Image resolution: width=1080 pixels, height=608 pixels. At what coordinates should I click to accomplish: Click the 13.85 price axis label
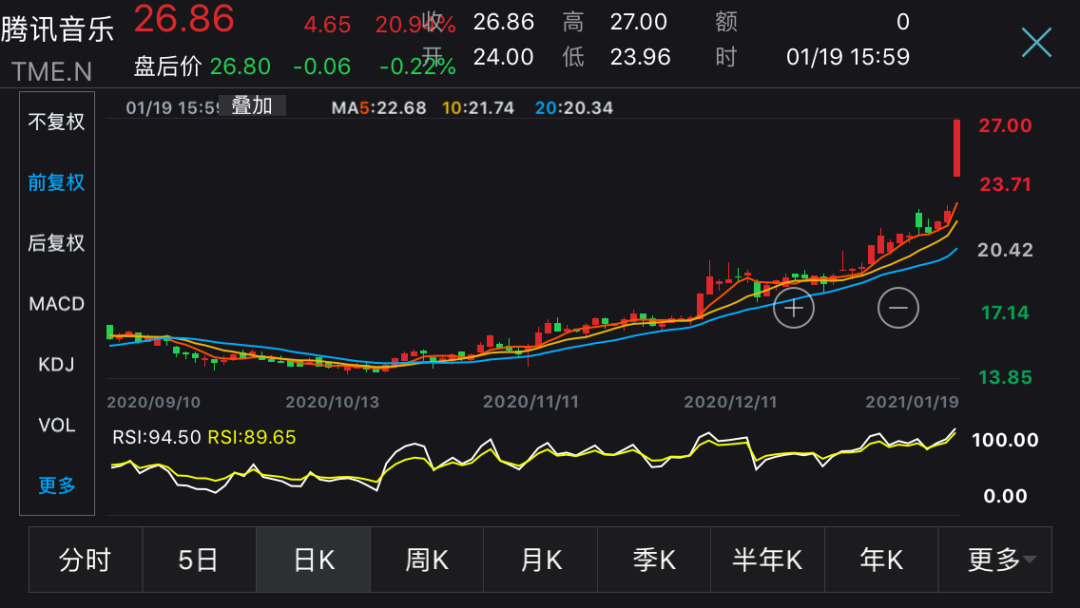click(1005, 377)
